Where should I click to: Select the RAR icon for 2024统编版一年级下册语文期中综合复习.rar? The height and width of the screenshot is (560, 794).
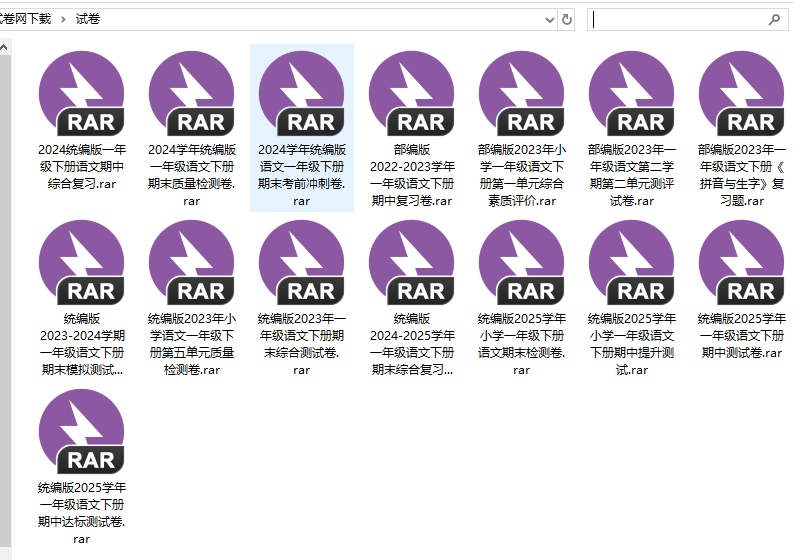point(82,94)
